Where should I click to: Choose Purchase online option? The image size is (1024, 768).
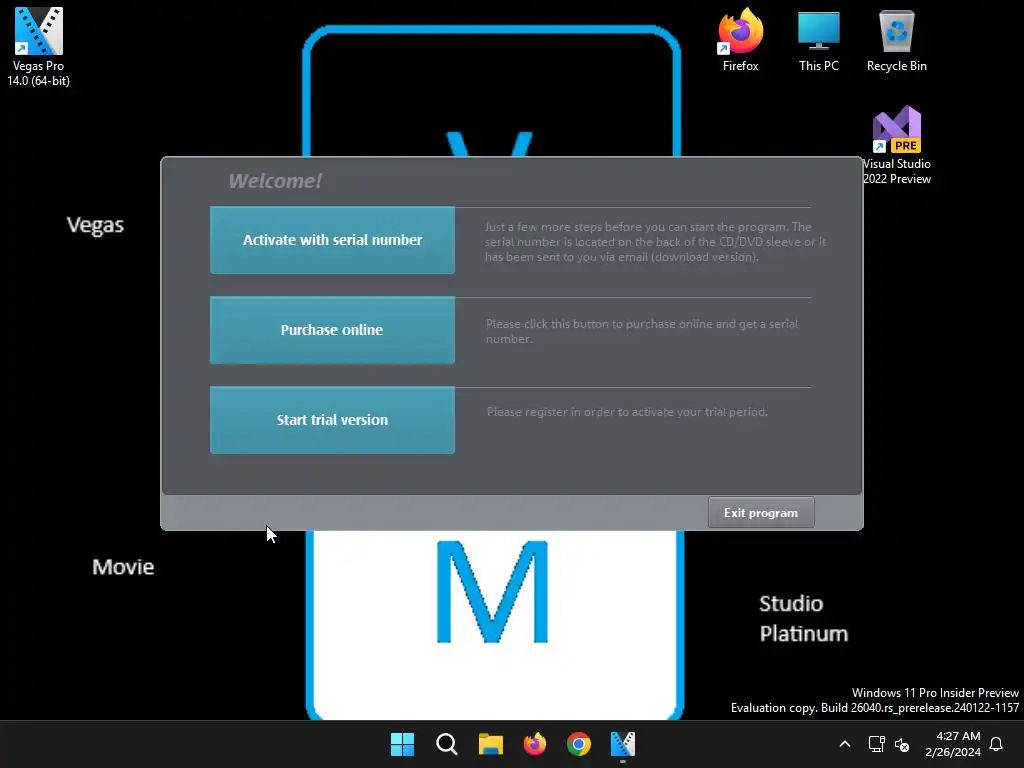(x=332, y=330)
